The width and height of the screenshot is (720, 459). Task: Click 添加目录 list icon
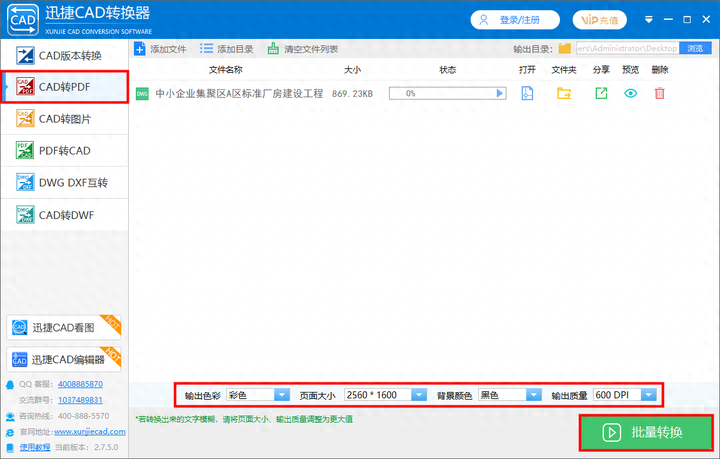[x=206, y=49]
